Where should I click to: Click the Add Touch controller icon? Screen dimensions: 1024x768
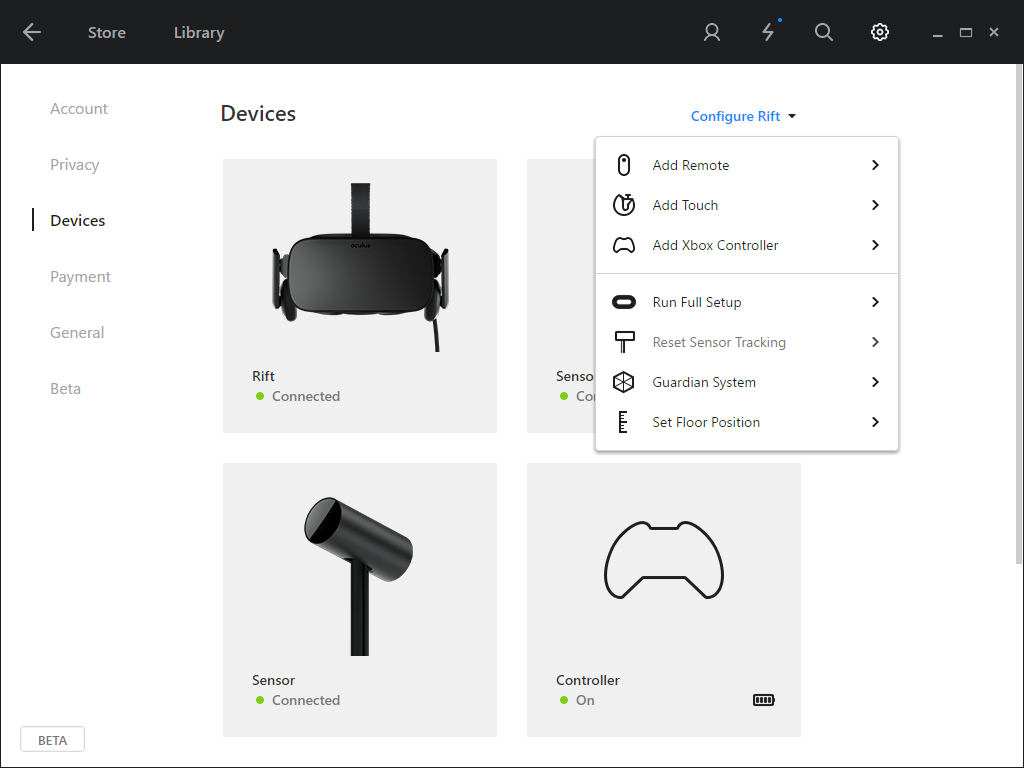(623, 205)
